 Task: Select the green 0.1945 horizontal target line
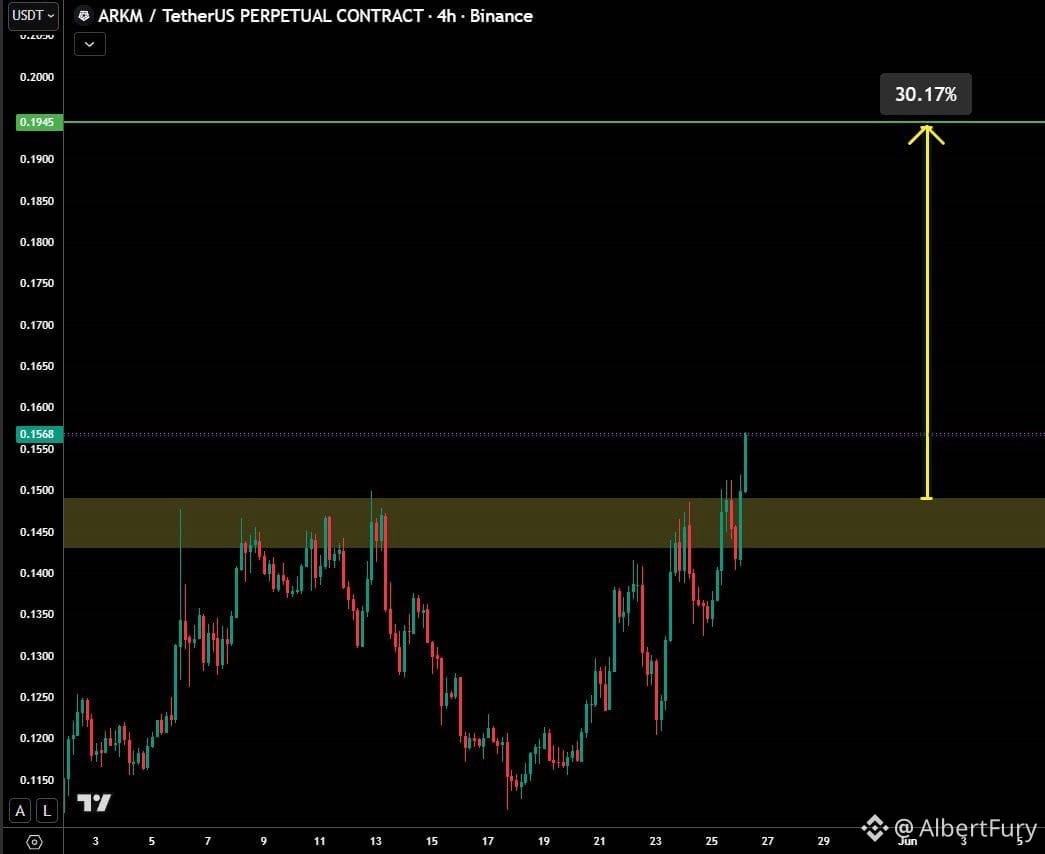(554, 122)
